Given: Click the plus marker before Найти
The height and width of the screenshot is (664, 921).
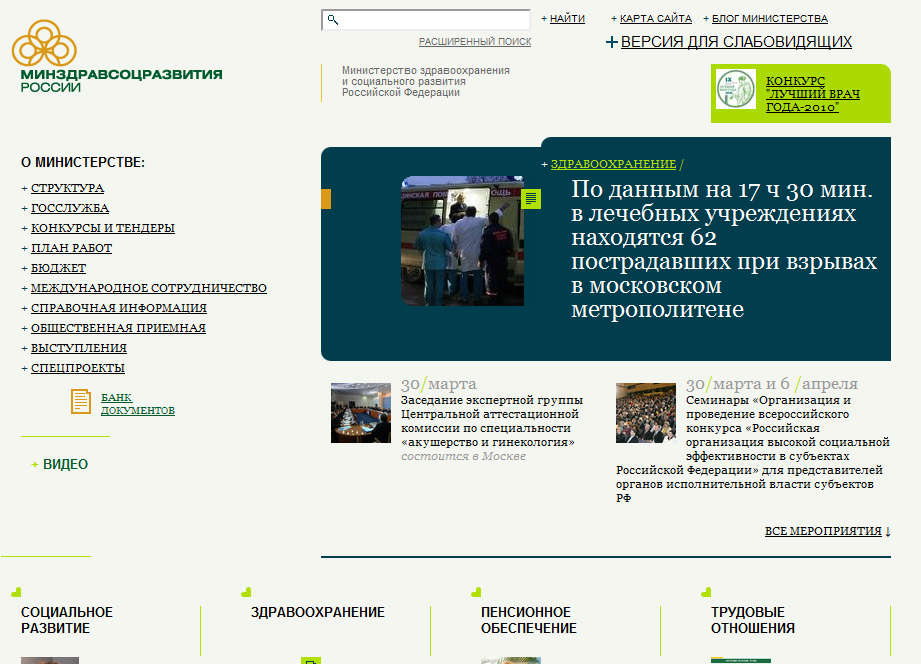Looking at the screenshot, I should point(544,19).
